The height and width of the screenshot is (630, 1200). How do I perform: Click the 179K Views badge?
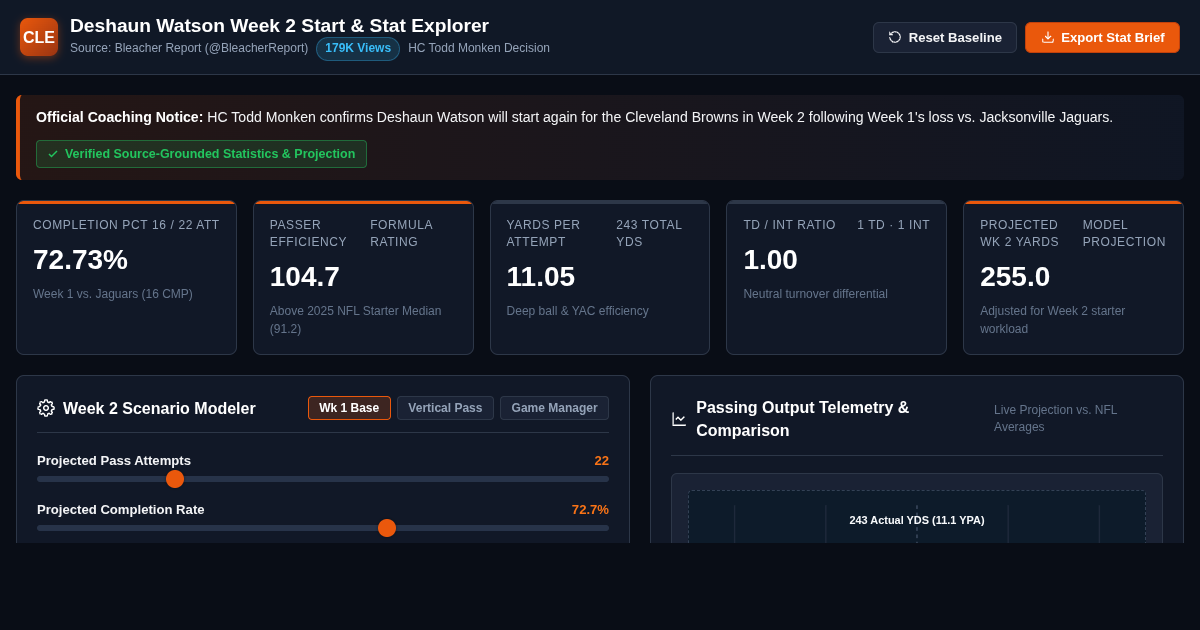coord(358,48)
